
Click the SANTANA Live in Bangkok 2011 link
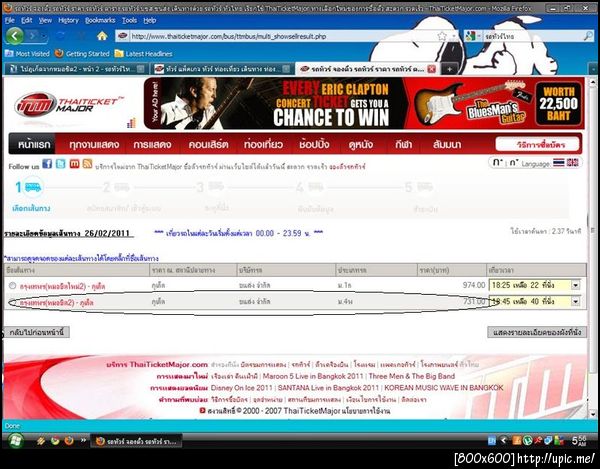coord(328,388)
